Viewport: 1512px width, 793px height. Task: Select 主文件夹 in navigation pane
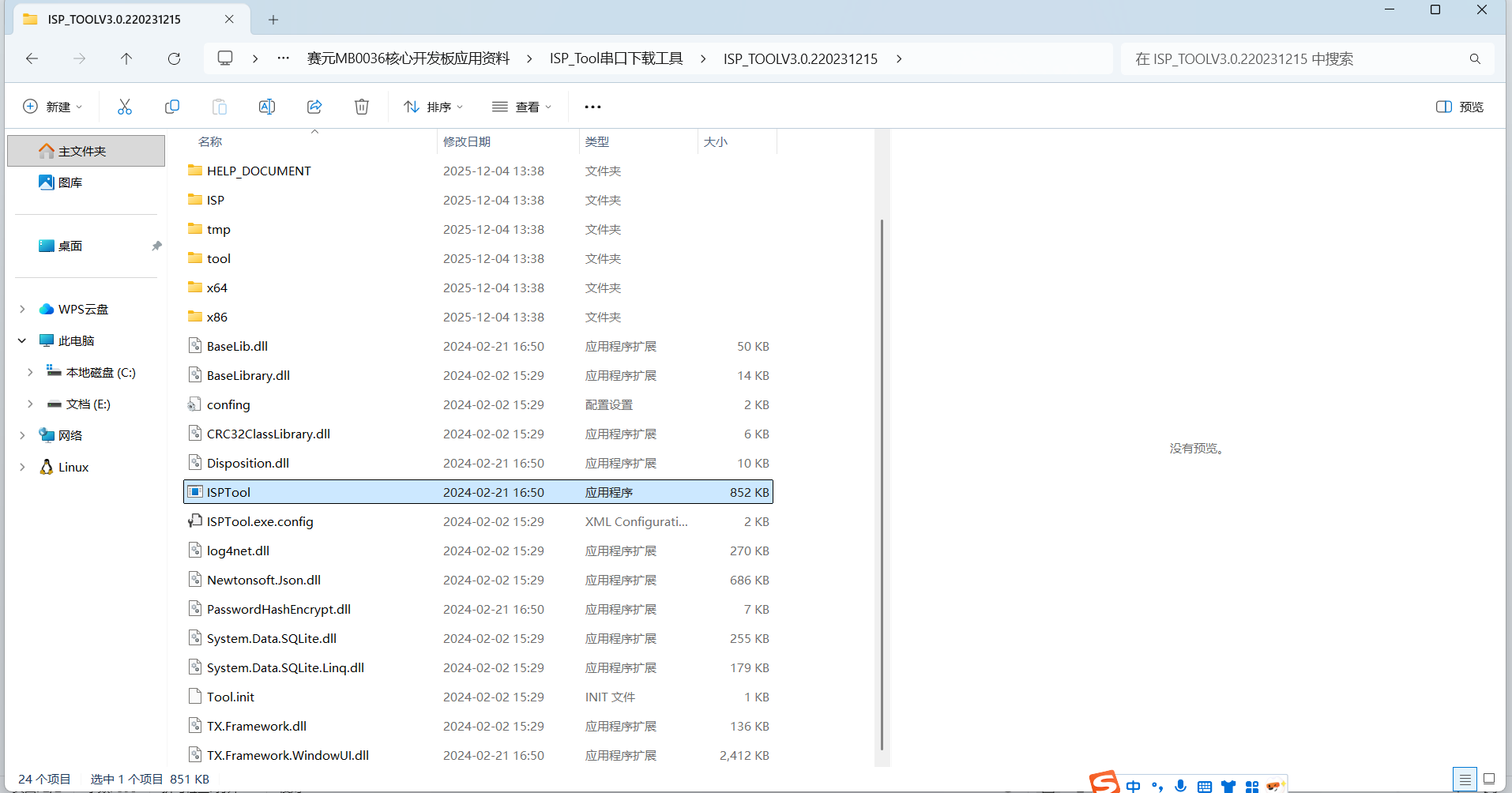pyautogui.click(x=86, y=151)
